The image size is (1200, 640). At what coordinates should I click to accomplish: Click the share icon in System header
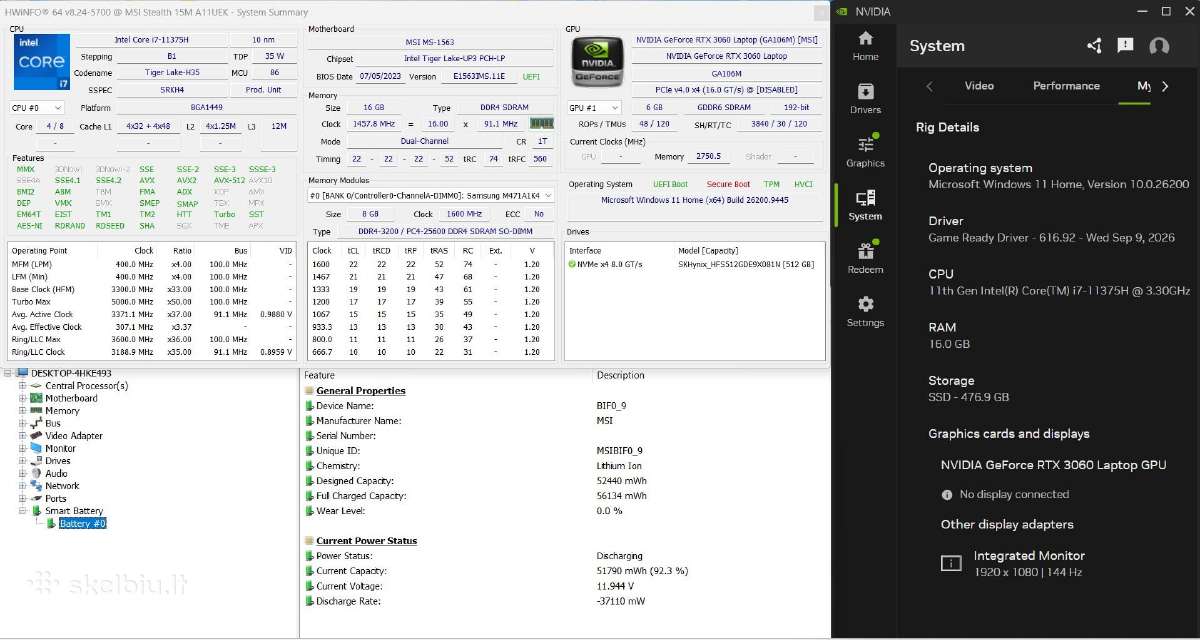pos(1094,46)
